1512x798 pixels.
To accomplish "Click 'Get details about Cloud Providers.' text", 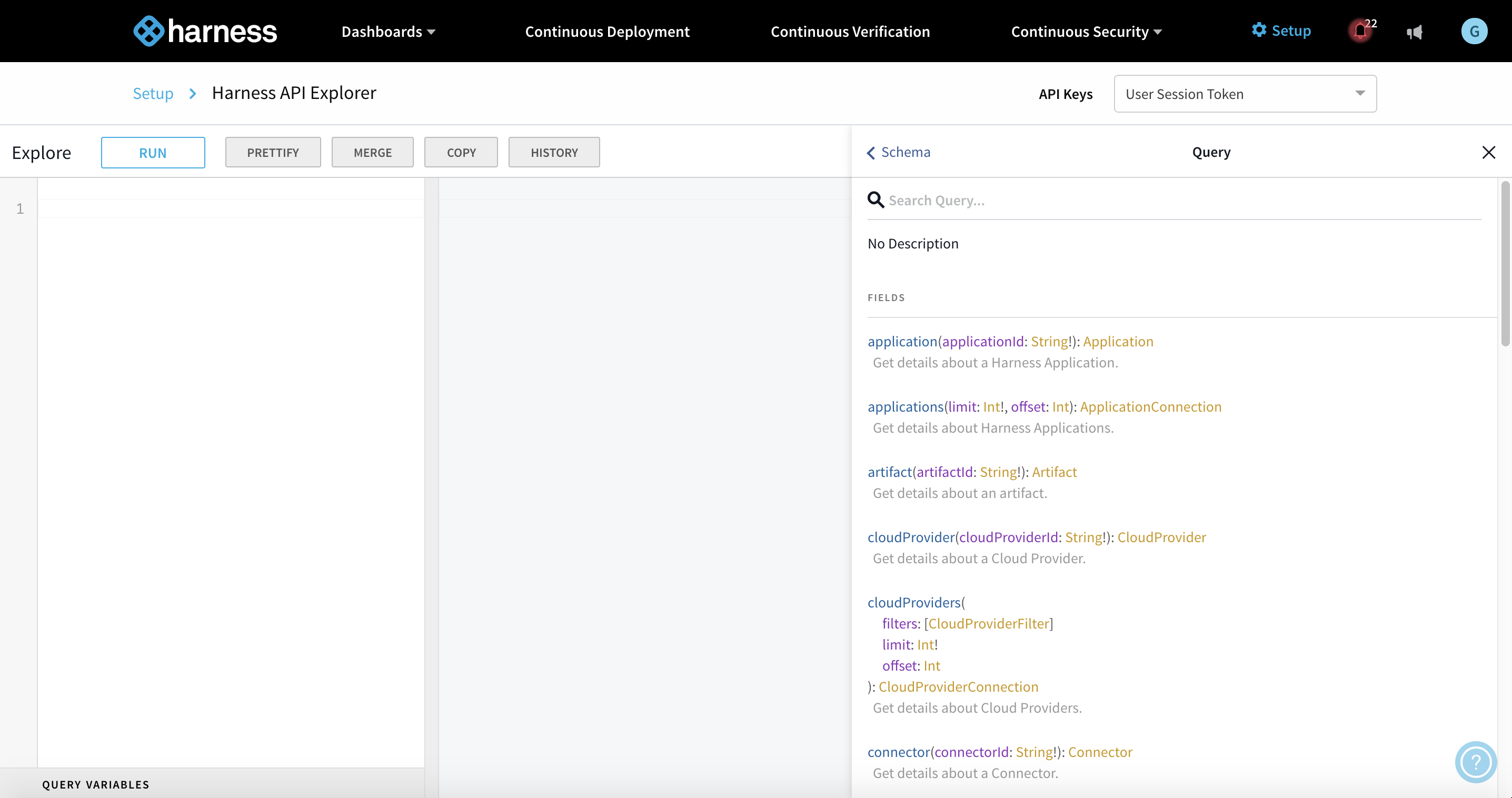I will (977, 707).
